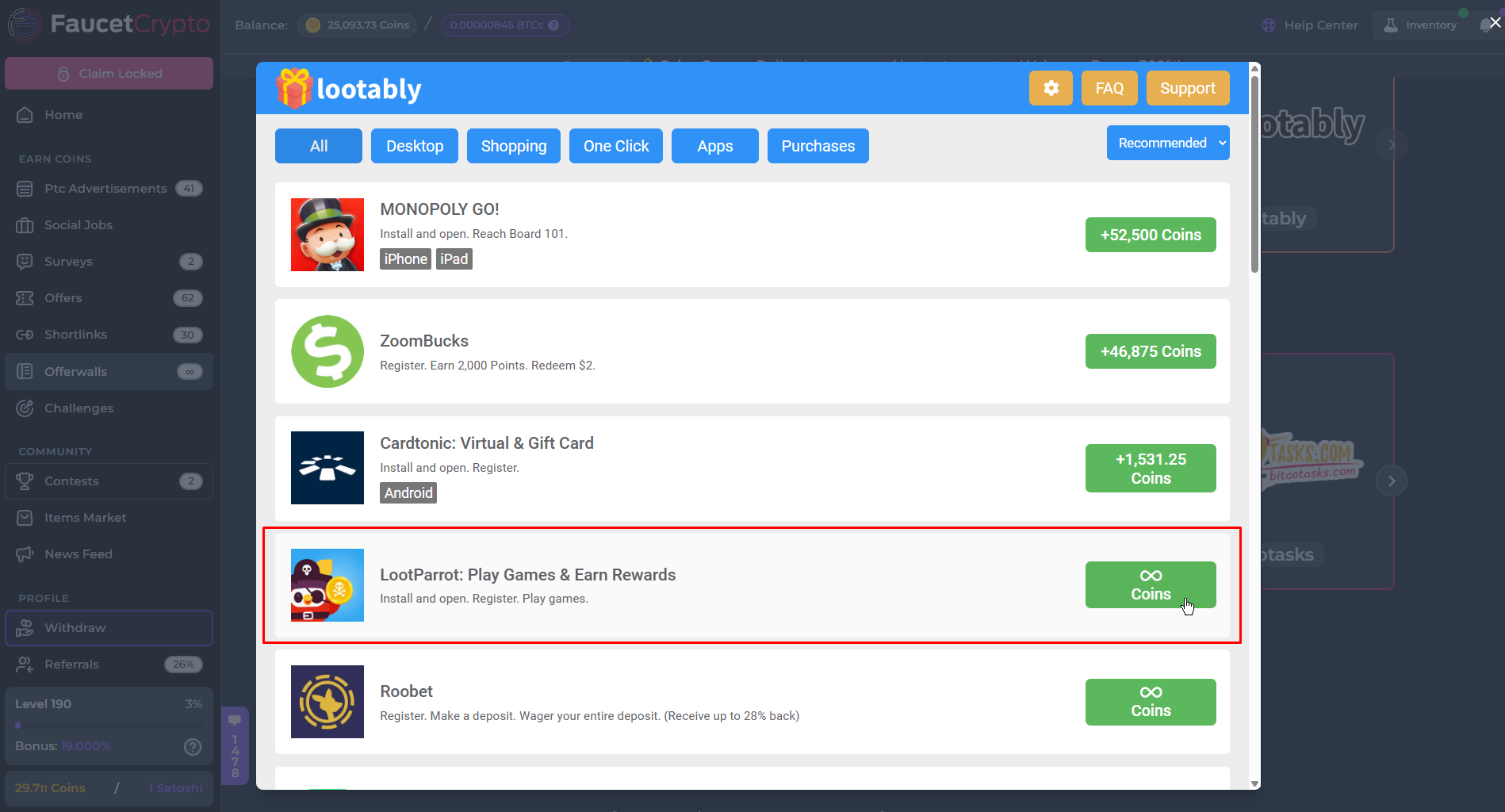Expand the Recommended sort dropdown

coord(1168,143)
